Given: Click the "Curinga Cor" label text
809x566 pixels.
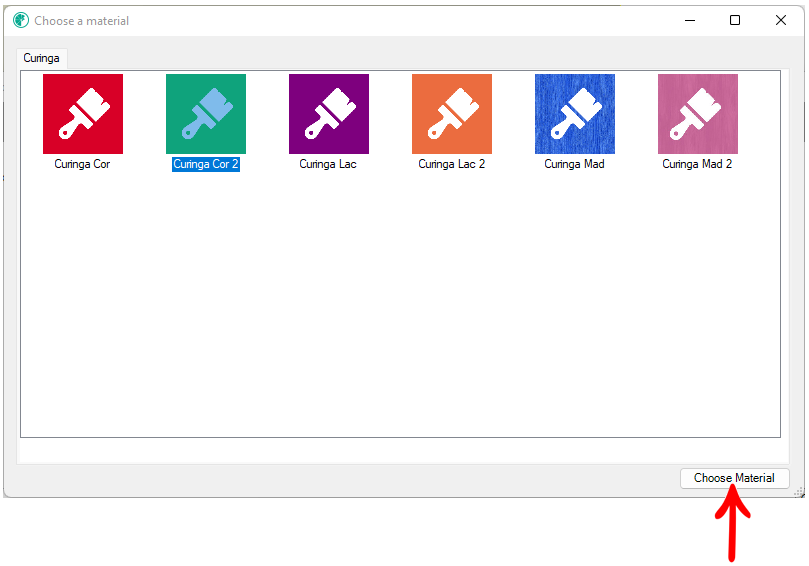Looking at the screenshot, I should click(83, 164).
